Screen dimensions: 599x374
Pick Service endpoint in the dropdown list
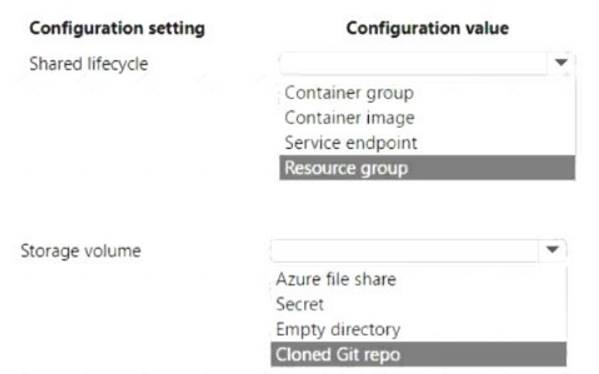tap(427, 143)
